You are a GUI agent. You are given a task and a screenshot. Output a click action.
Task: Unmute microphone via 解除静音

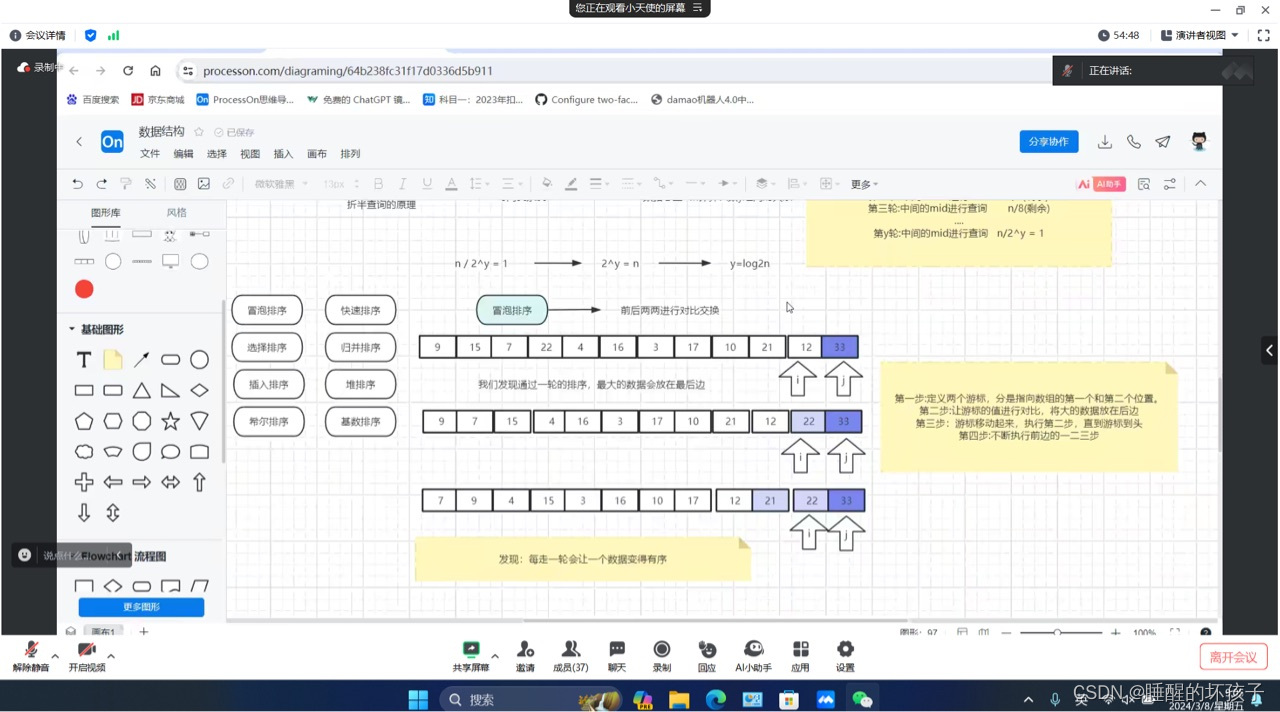(31, 657)
